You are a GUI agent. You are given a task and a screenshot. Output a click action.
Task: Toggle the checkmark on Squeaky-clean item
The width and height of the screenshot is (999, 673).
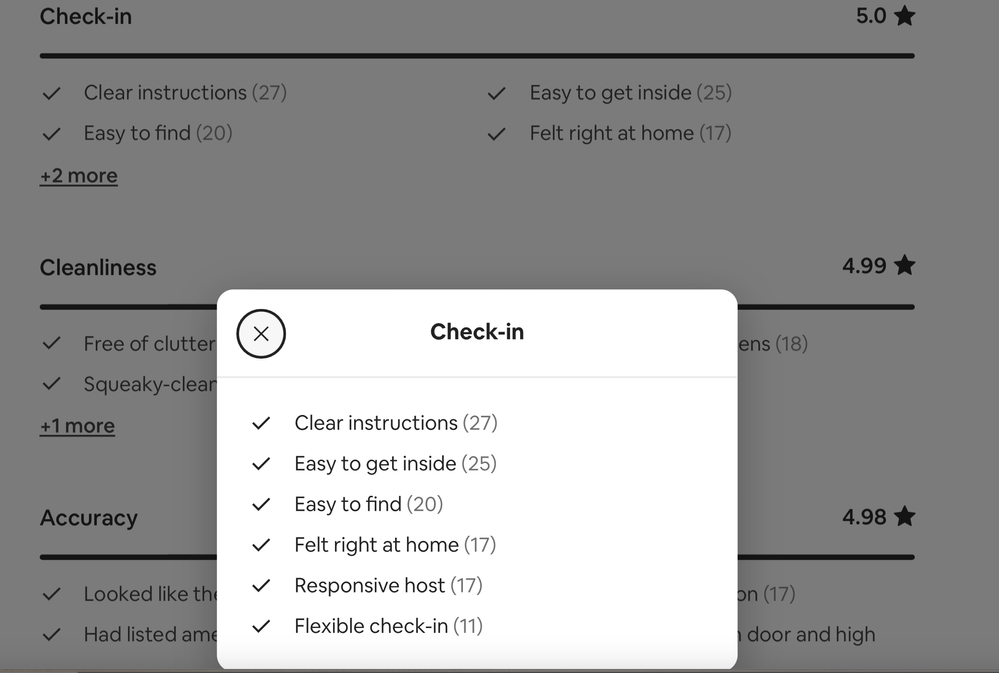coord(52,384)
